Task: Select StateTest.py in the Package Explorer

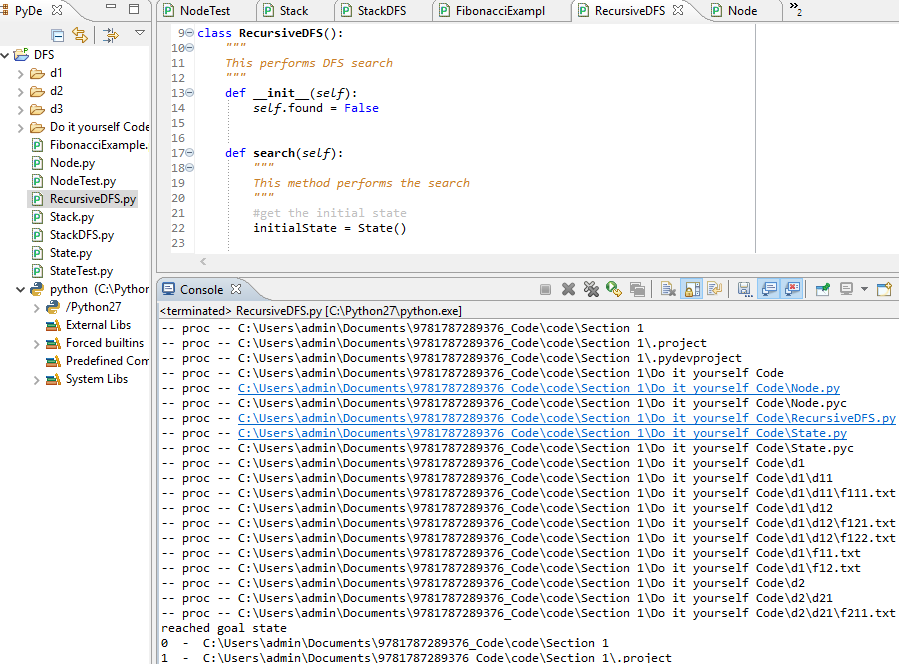Action: click(72, 271)
